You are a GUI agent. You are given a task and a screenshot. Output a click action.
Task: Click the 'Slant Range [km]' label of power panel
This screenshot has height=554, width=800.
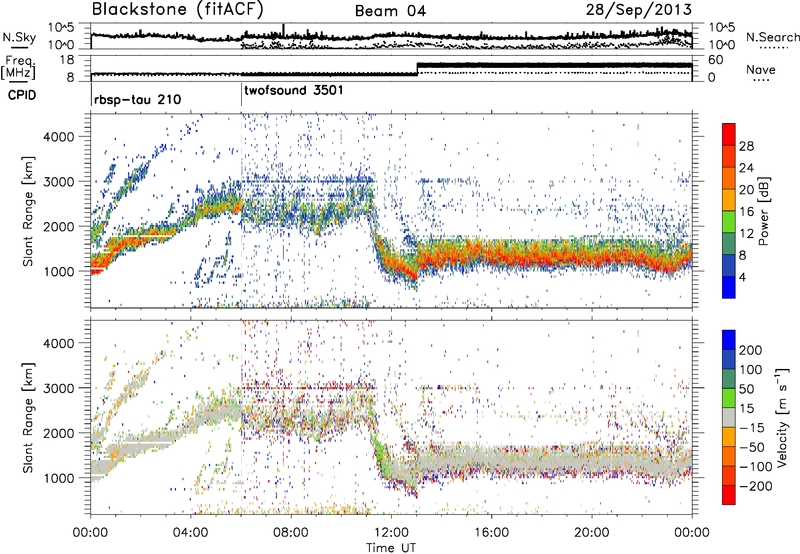coord(28,211)
